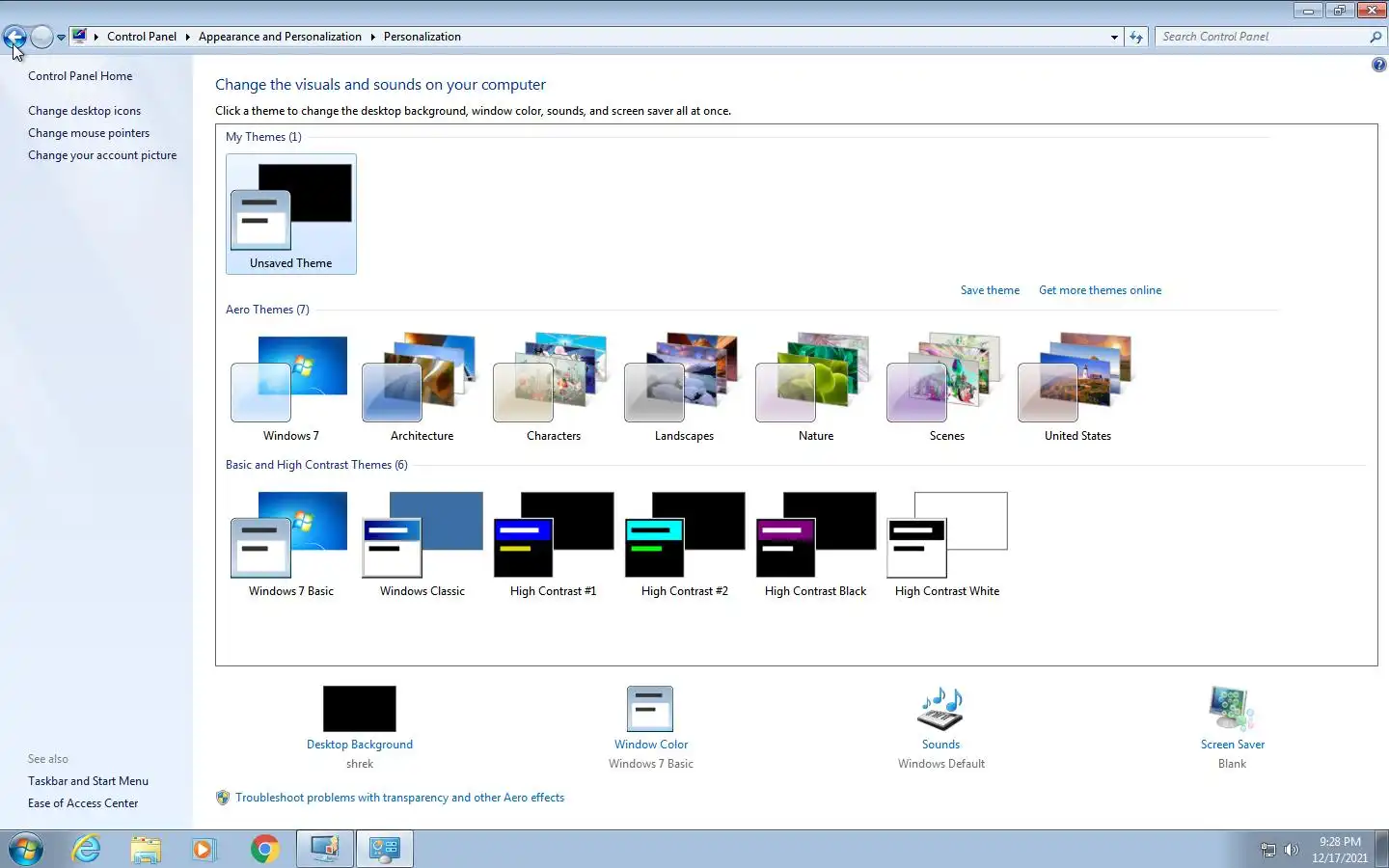Choose the High Contrast Black theme
Image resolution: width=1389 pixels, height=868 pixels.
pyautogui.click(x=815, y=544)
